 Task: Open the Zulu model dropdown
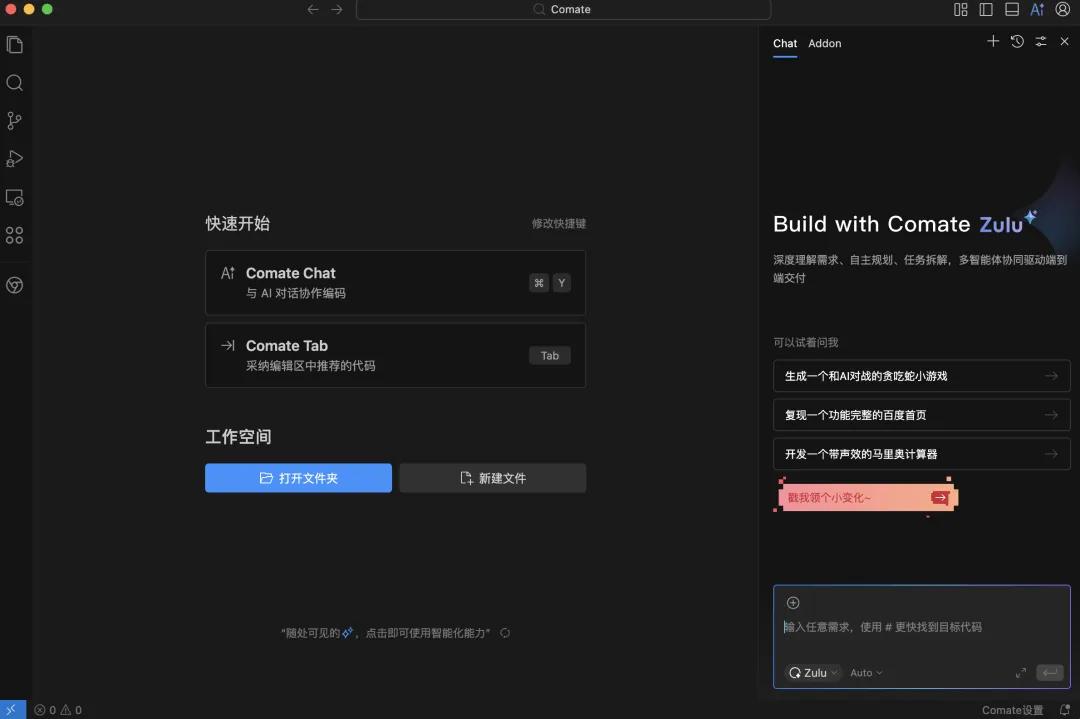click(813, 672)
